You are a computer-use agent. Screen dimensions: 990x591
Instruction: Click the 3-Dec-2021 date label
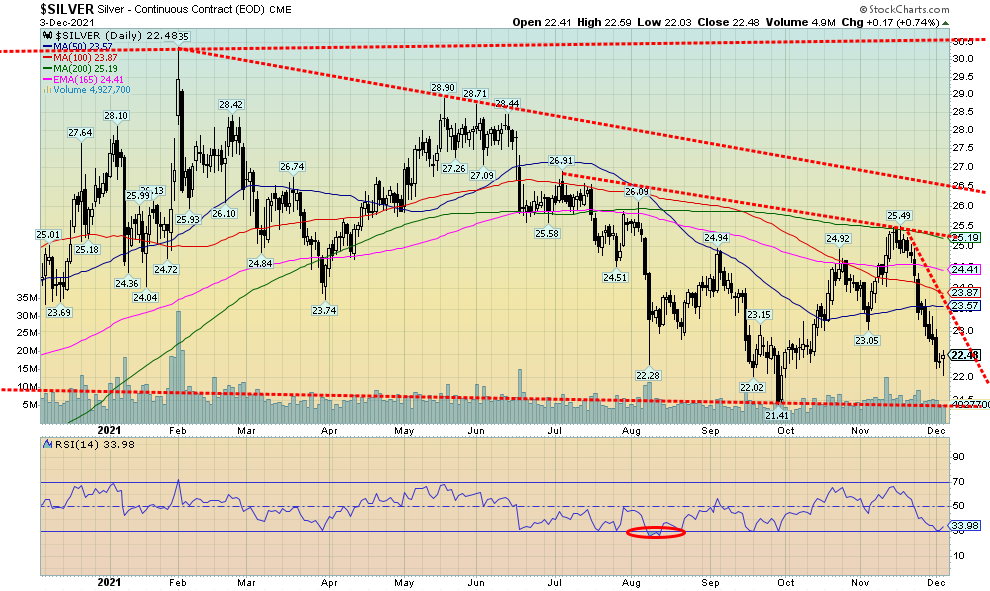pos(25,22)
